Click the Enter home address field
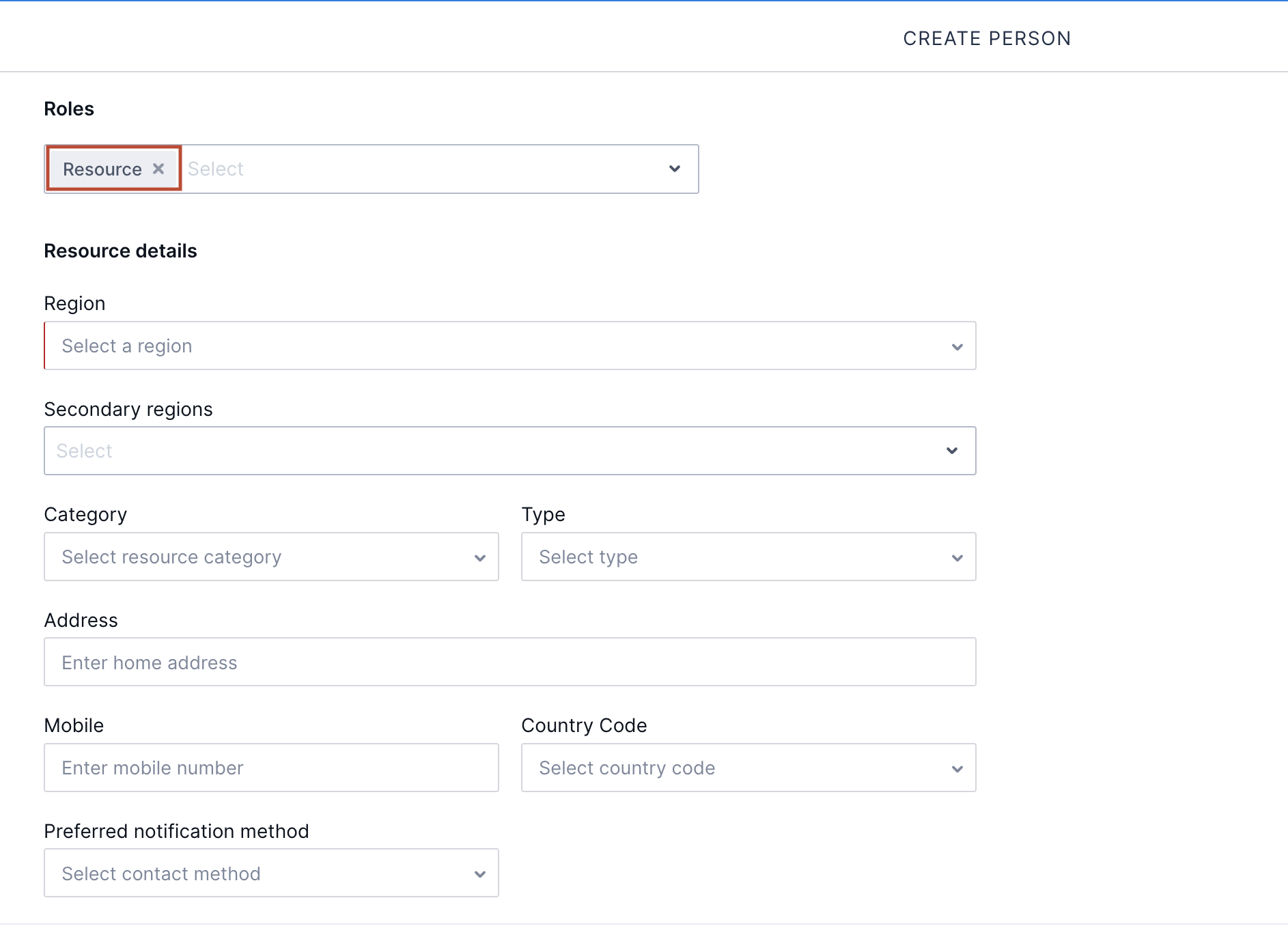The height and width of the screenshot is (926, 1288). (410, 662)
